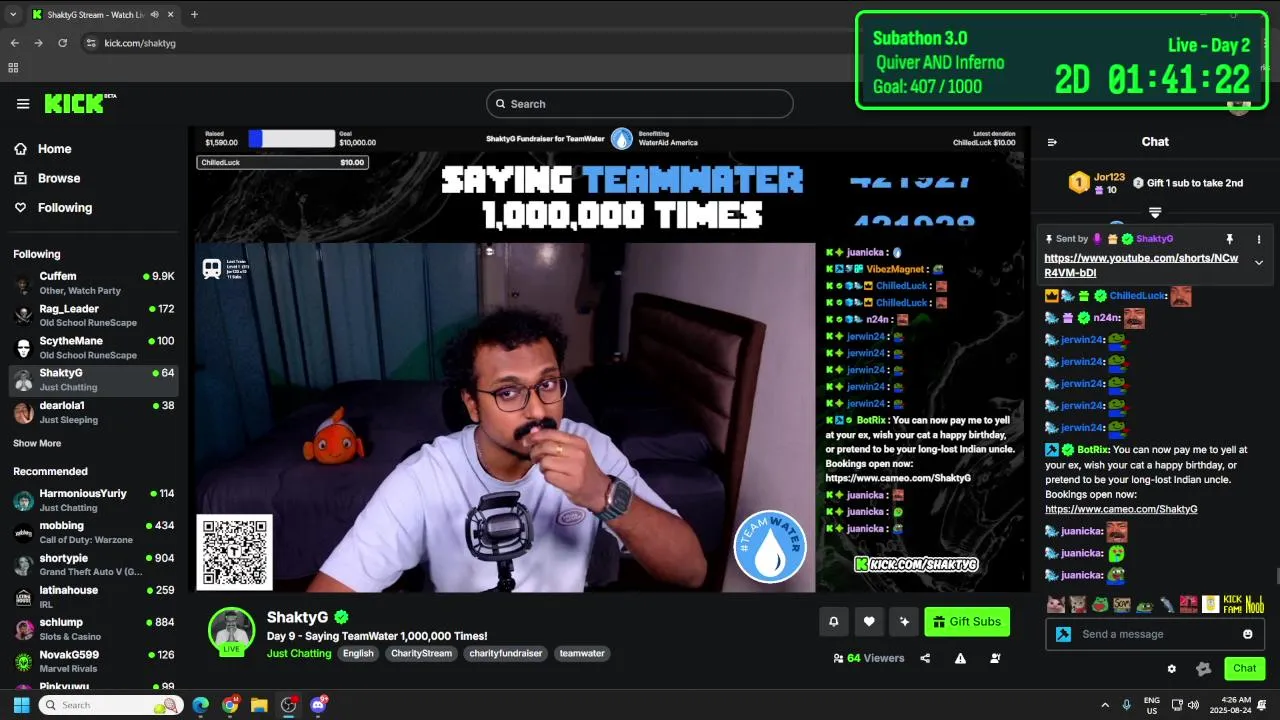Screen dimensions: 1280x720
Task: Click BotRix username in chat
Action: click(1093, 450)
